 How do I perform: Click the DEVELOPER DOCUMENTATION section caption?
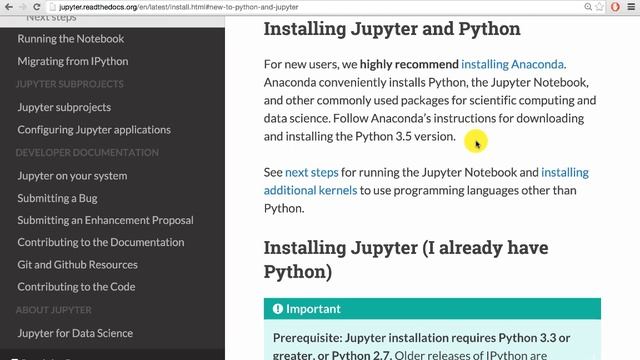(87, 153)
